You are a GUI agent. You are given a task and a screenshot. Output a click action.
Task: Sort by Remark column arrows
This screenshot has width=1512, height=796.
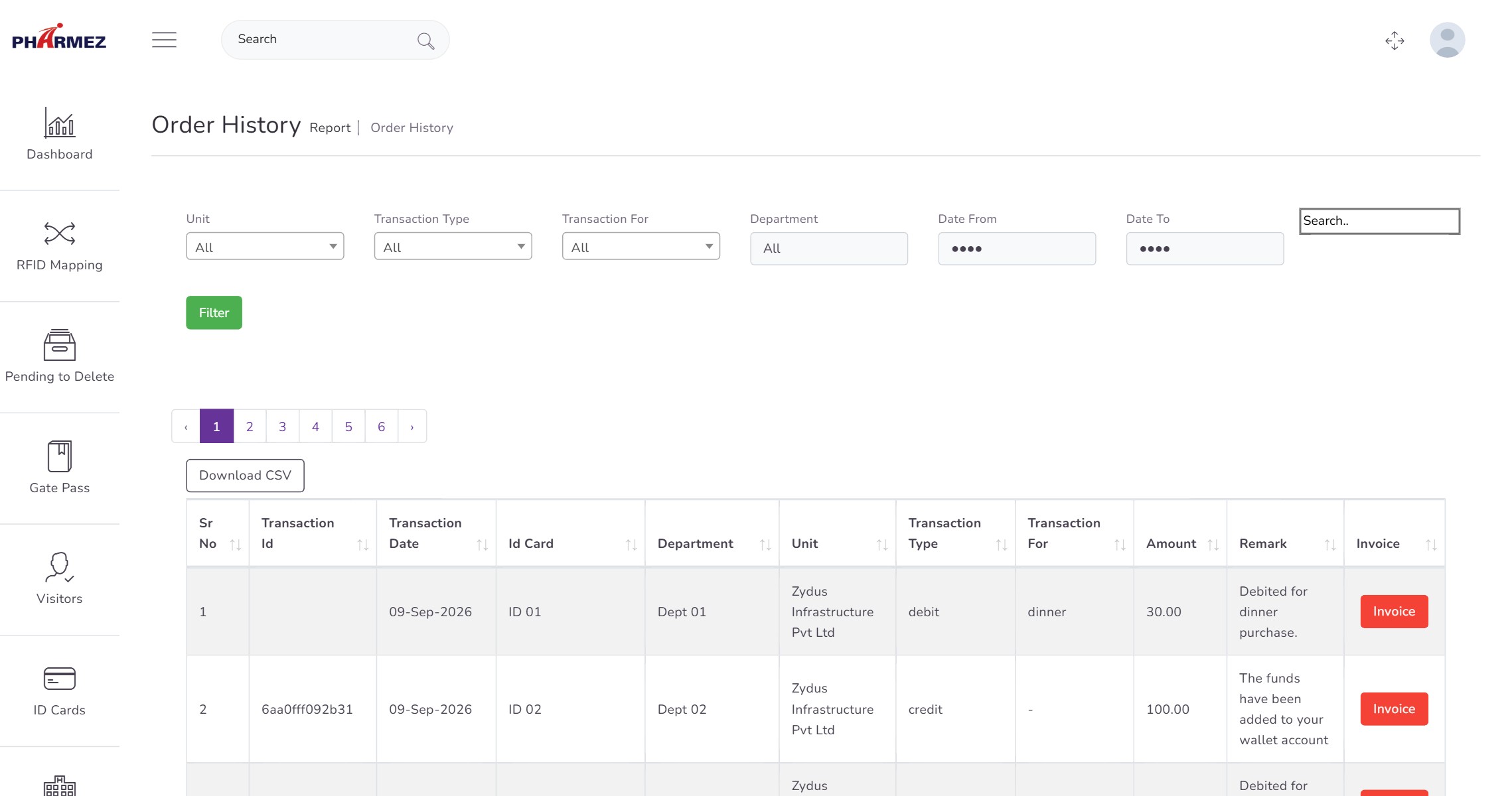click(x=1329, y=545)
